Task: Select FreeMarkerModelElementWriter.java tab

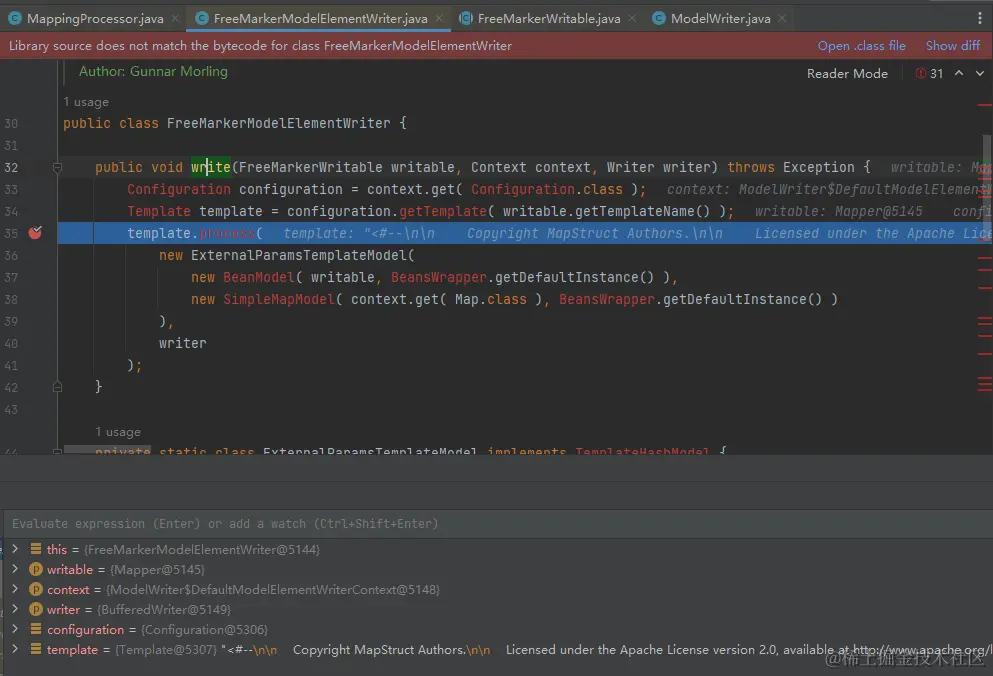Action: [320, 18]
